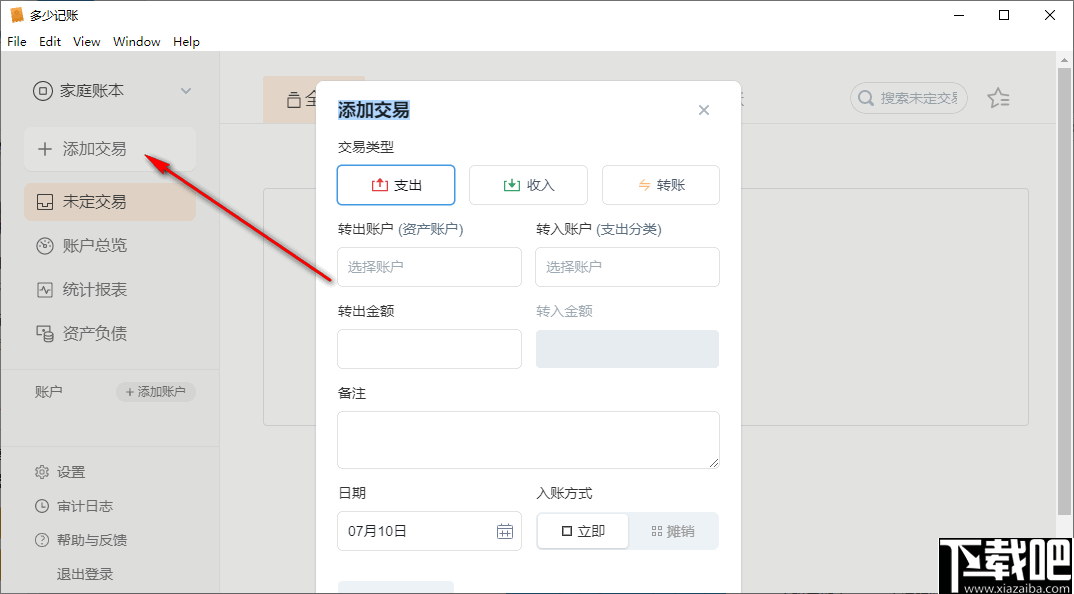Click inside the 备注 remarks field
1074x594 pixels.
528,439
